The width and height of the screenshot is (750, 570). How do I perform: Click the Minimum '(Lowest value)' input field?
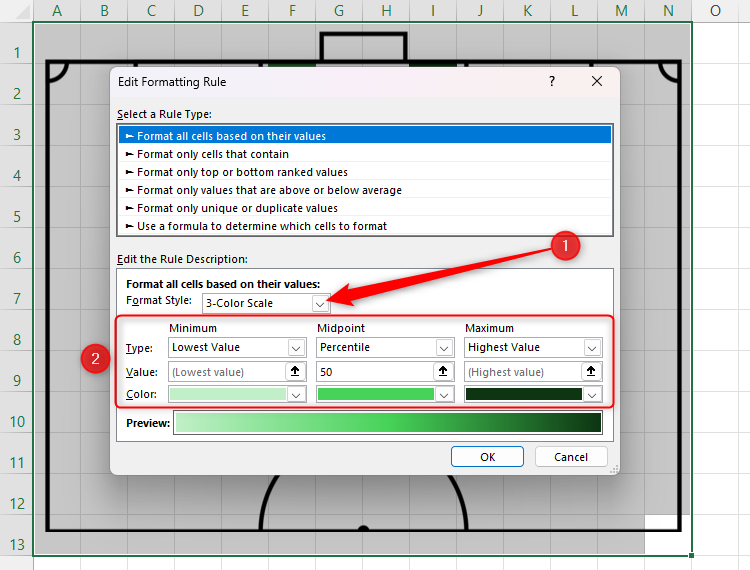tap(227, 372)
